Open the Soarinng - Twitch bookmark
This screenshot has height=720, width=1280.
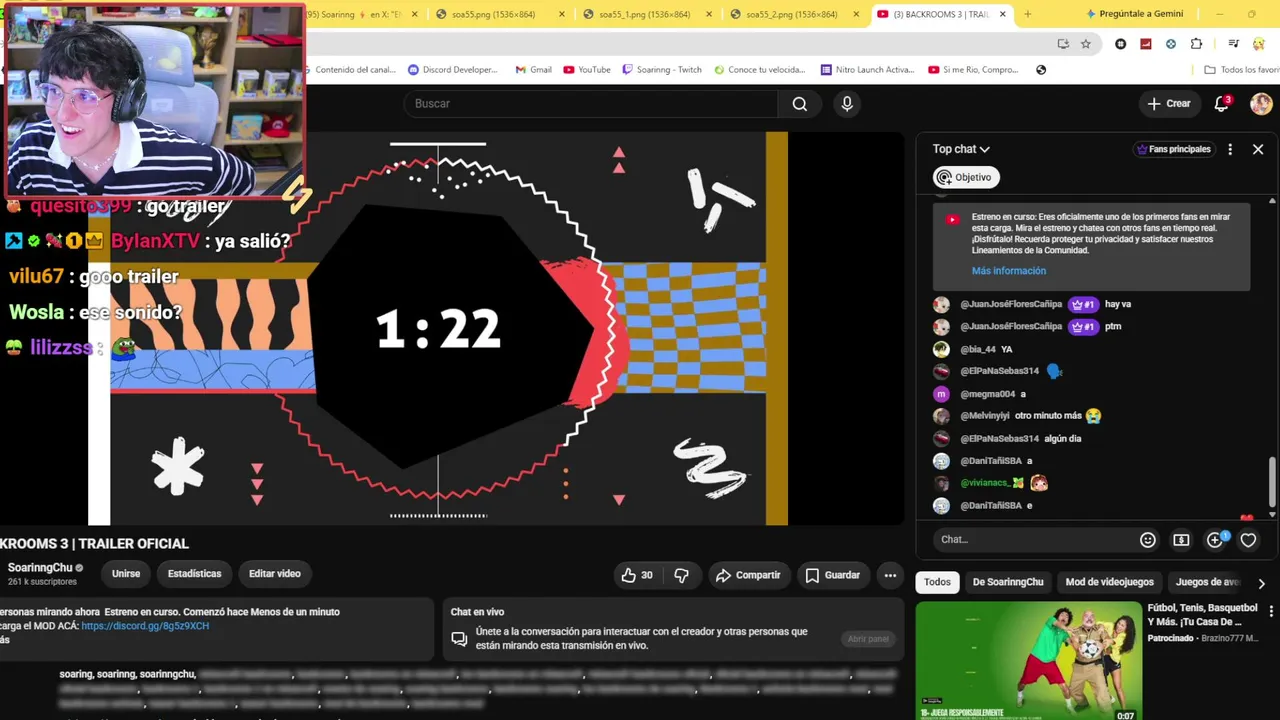(x=662, y=70)
